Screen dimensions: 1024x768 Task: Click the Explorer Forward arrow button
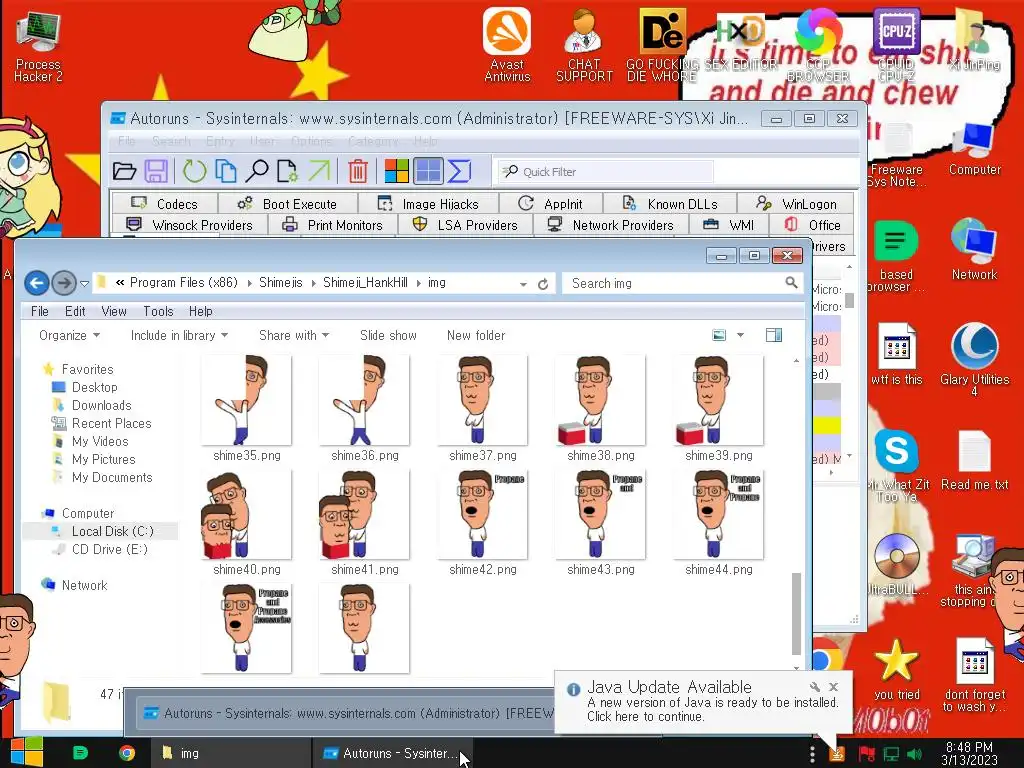(x=63, y=283)
